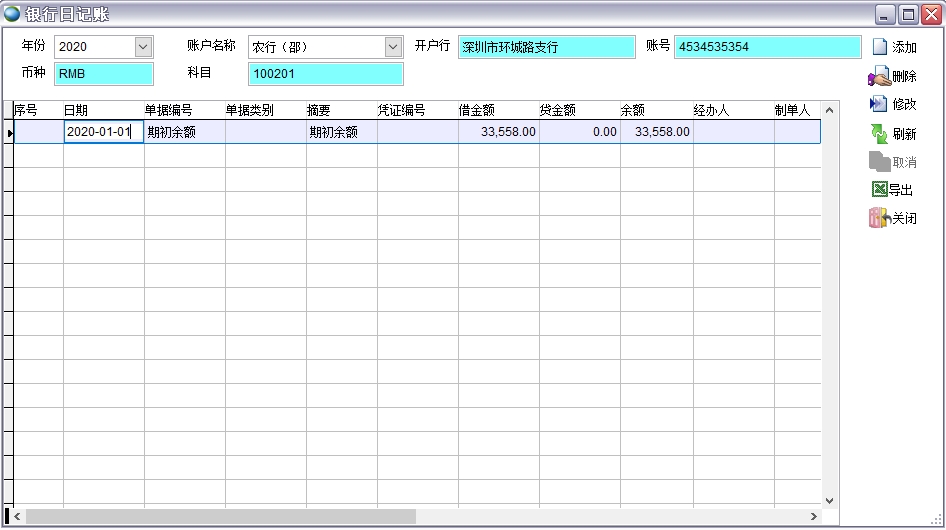Image resolution: width=946 pixels, height=530 pixels.
Task: Click the 修改 (Modify) icon
Action: [x=879, y=104]
